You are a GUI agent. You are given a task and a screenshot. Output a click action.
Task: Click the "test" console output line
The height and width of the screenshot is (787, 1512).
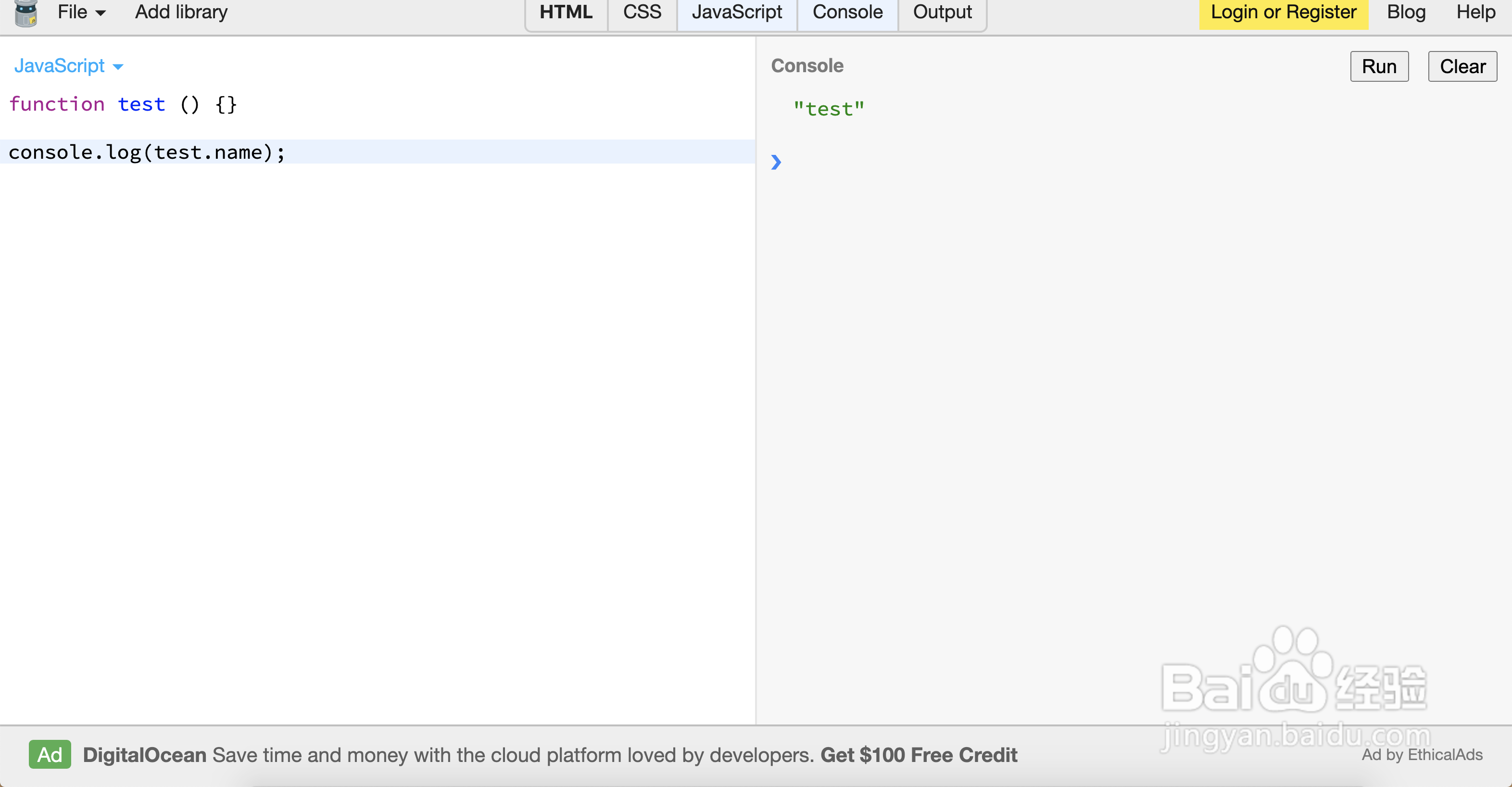pyautogui.click(x=829, y=109)
